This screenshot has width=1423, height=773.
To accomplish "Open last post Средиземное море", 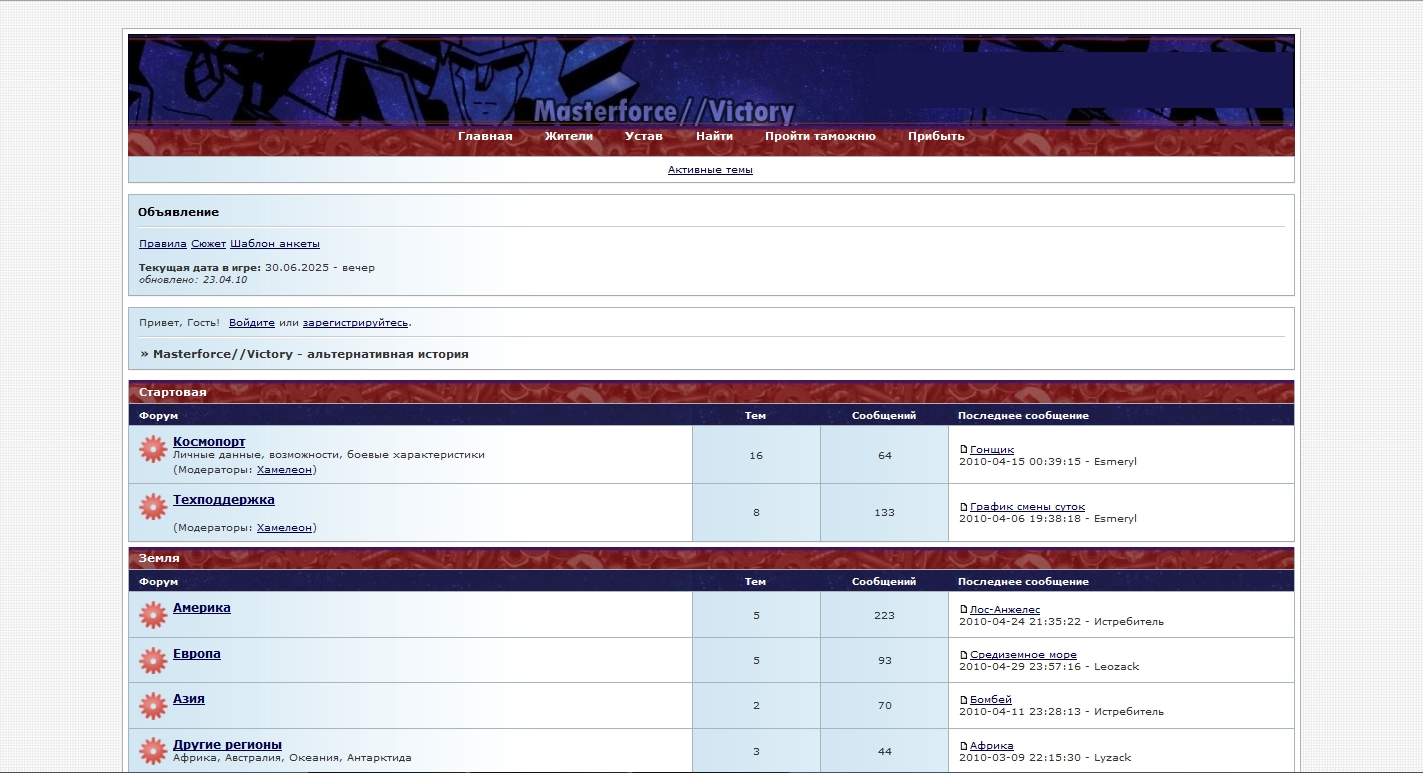I will 1023,655.
